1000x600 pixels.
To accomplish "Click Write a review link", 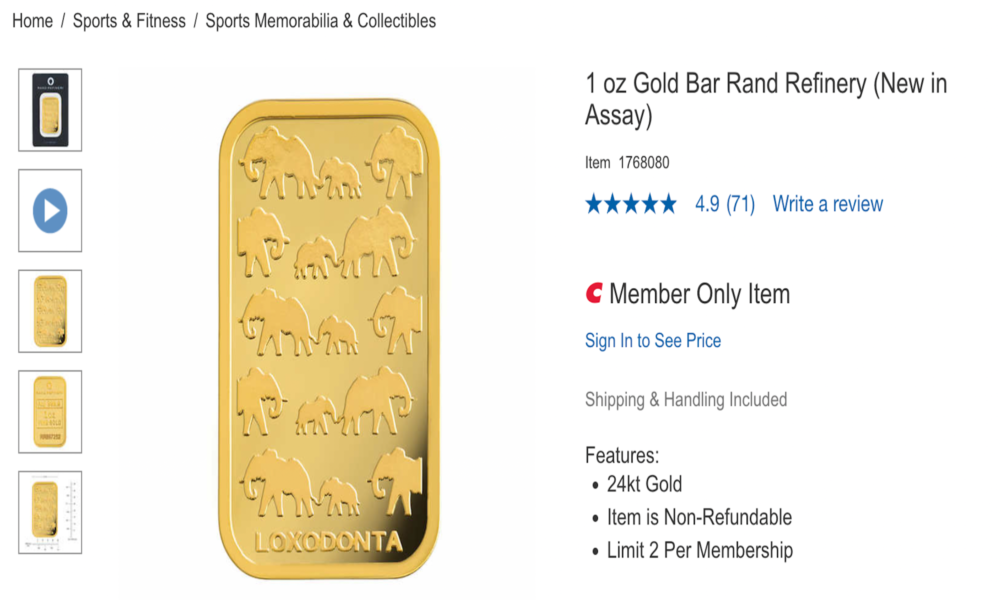I will click(828, 205).
